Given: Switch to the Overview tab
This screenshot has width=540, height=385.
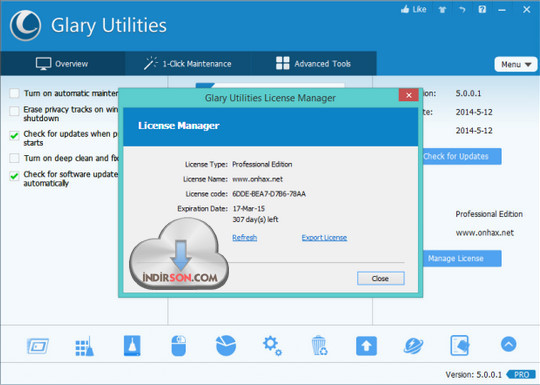Looking at the screenshot, I should [x=62, y=63].
